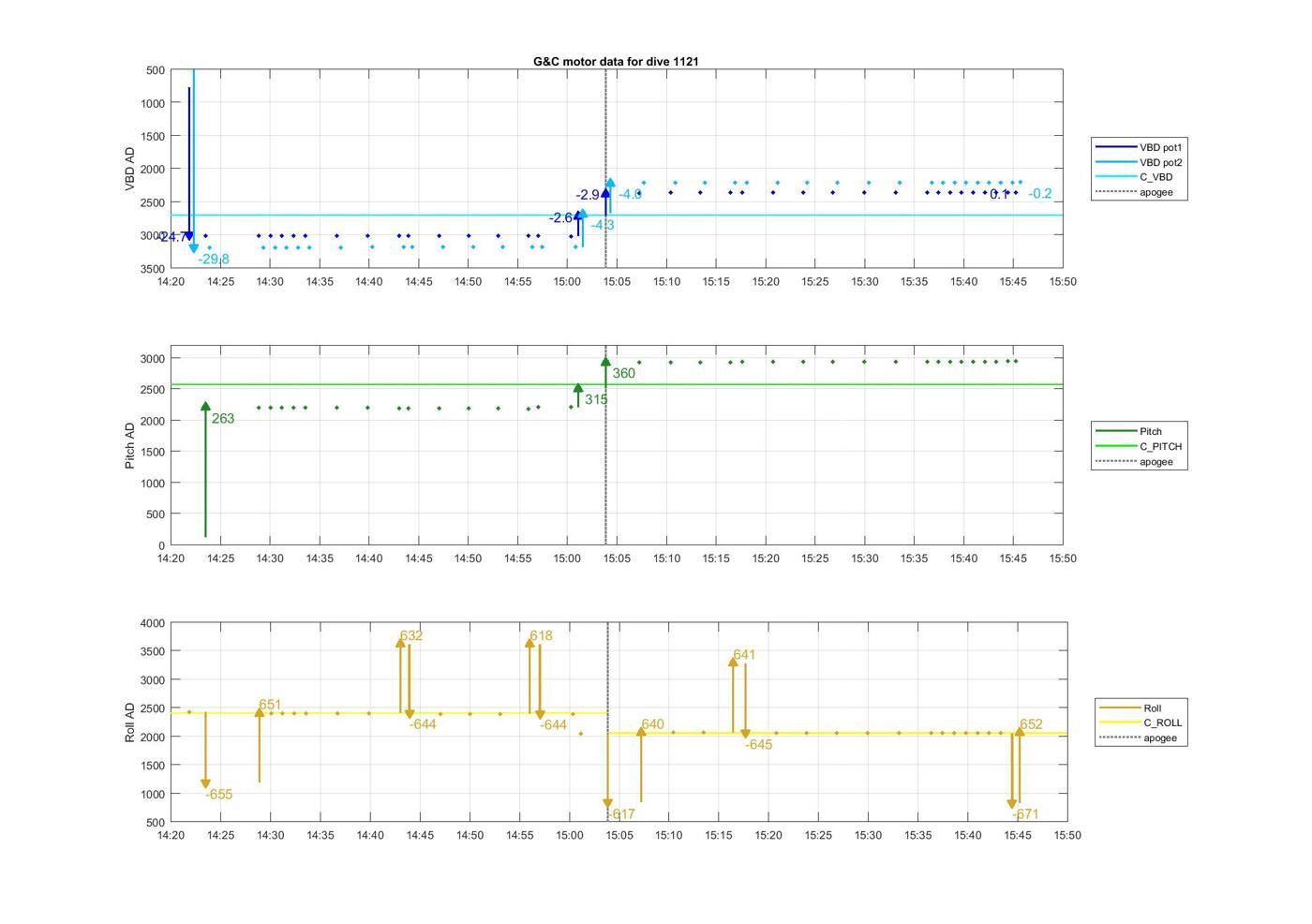Click the "14:20" tick under the Roll plot

[171, 835]
